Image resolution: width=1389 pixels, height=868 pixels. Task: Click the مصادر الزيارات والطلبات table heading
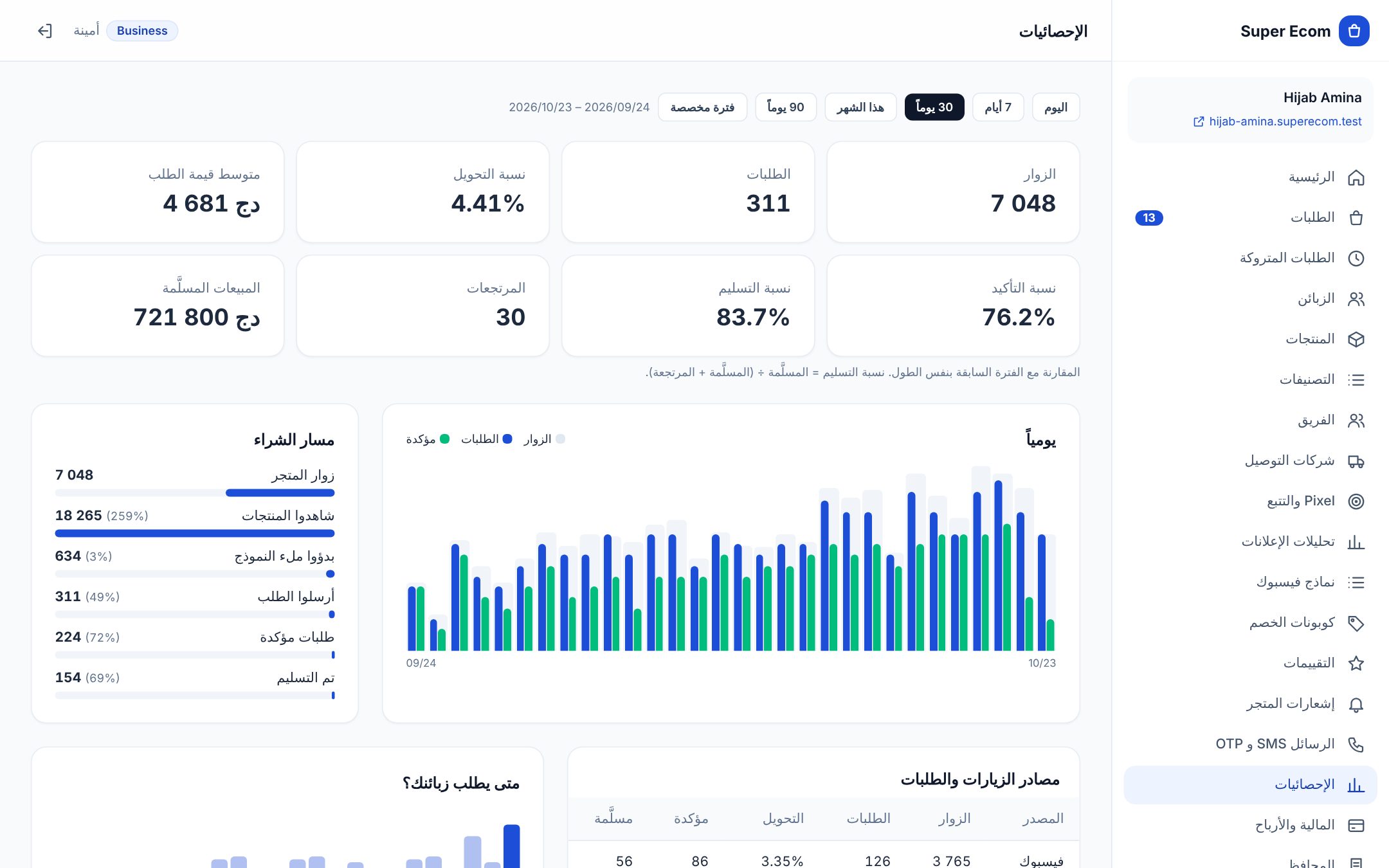pyautogui.click(x=980, y=780)
